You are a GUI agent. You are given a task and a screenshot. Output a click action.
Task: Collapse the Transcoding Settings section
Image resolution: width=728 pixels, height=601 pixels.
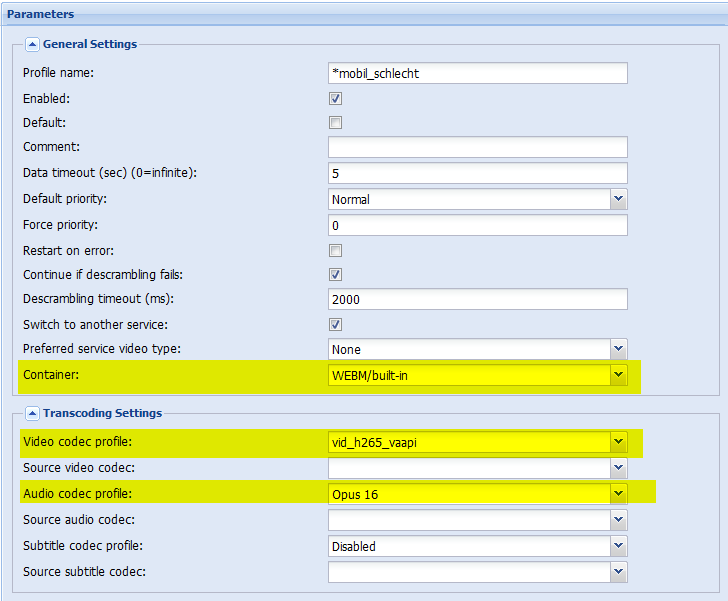pyautogui.click(x=32, y=413)
